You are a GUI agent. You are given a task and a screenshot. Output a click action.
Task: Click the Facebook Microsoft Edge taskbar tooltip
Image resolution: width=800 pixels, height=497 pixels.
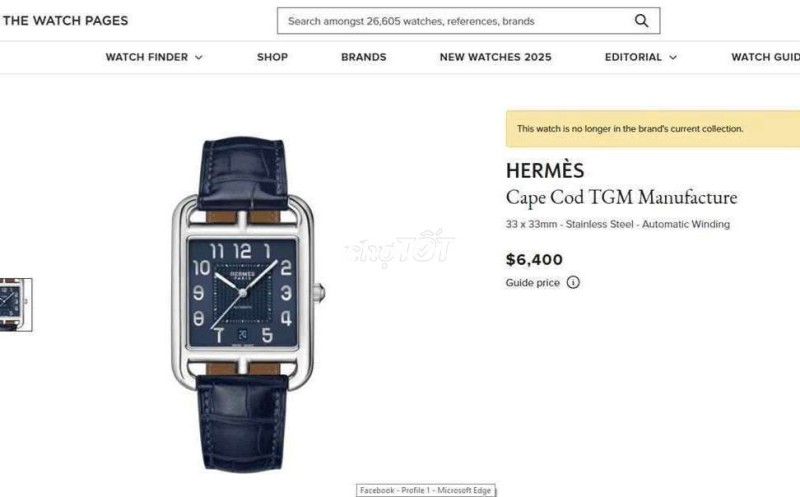coord(426,490)
